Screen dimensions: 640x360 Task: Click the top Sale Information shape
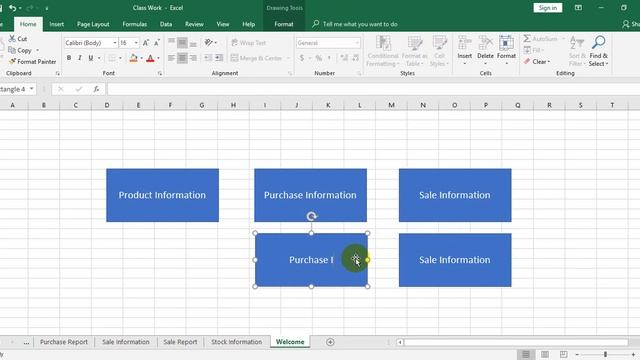[455, 195]
